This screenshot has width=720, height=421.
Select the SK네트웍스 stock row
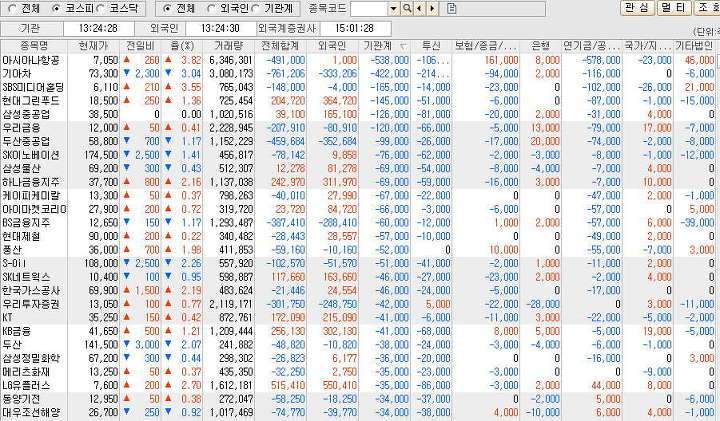pyautogui.click(x=357, y=277)
